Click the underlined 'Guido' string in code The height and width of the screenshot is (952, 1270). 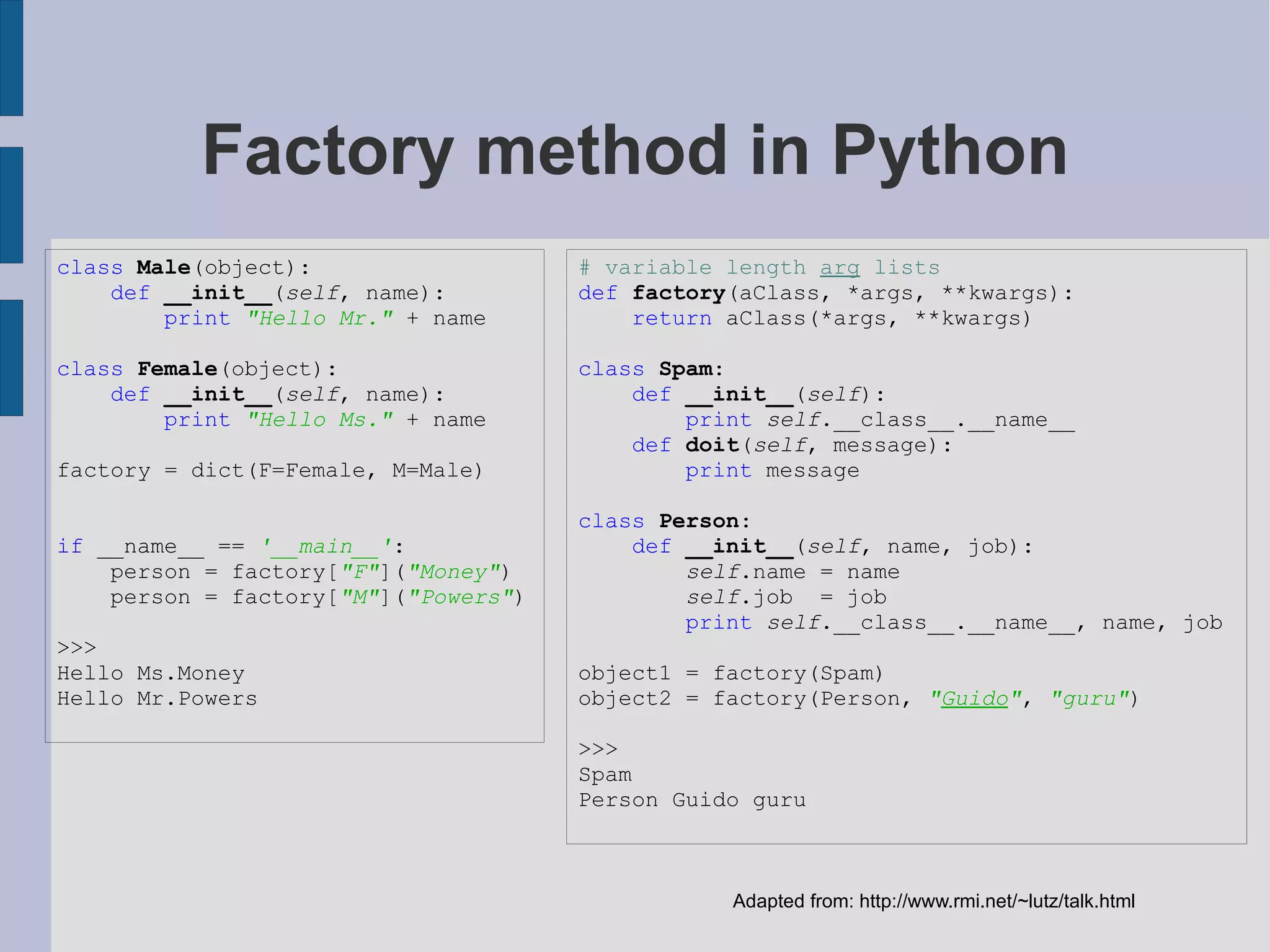click(x=974, y=699)
